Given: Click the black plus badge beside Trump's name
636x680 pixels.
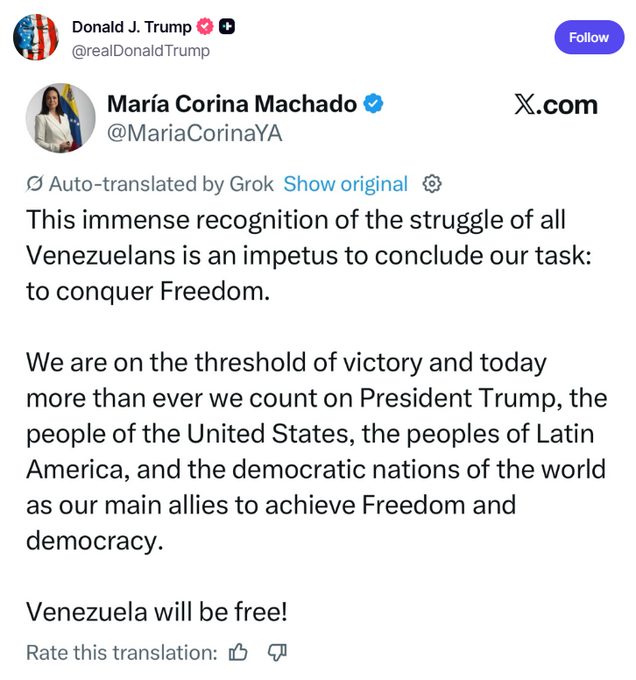Looking at the screenshot, I should 227,27.
